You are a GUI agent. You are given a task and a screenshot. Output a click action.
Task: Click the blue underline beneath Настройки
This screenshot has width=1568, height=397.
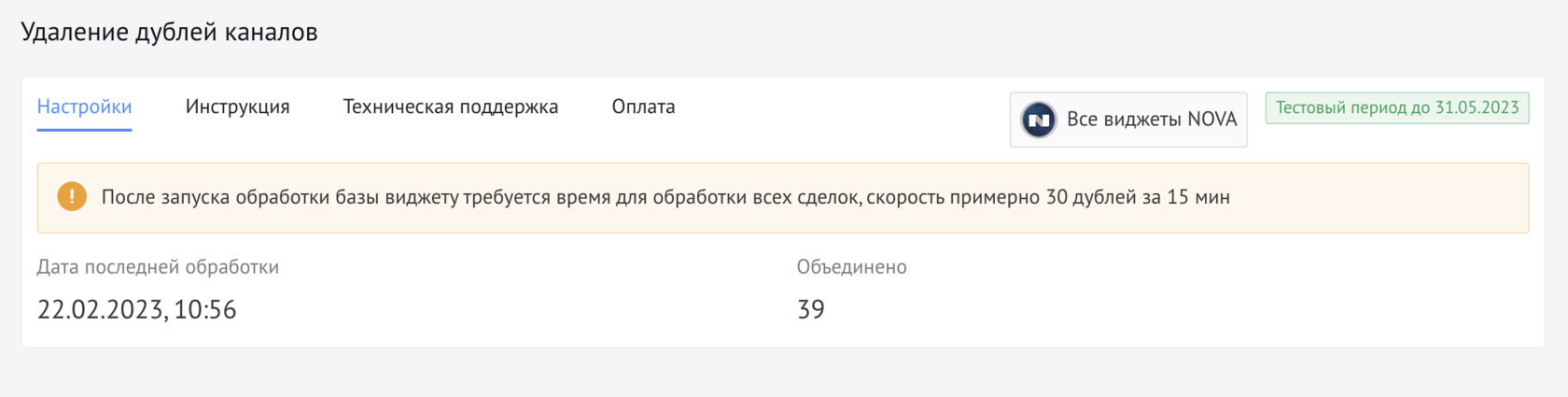coord(84,130)
